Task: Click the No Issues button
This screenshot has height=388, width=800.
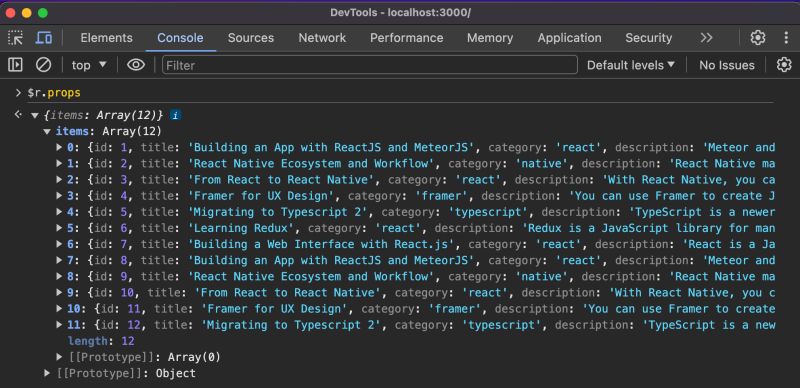Action: tap(727, 65)
